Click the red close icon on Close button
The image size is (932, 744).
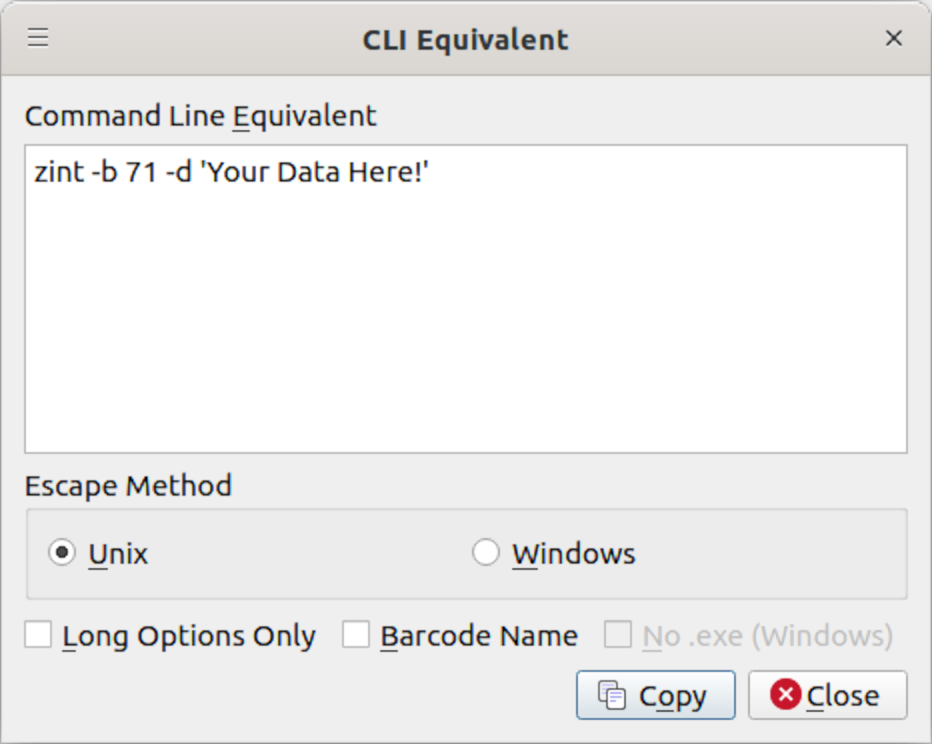coord(785,694)
